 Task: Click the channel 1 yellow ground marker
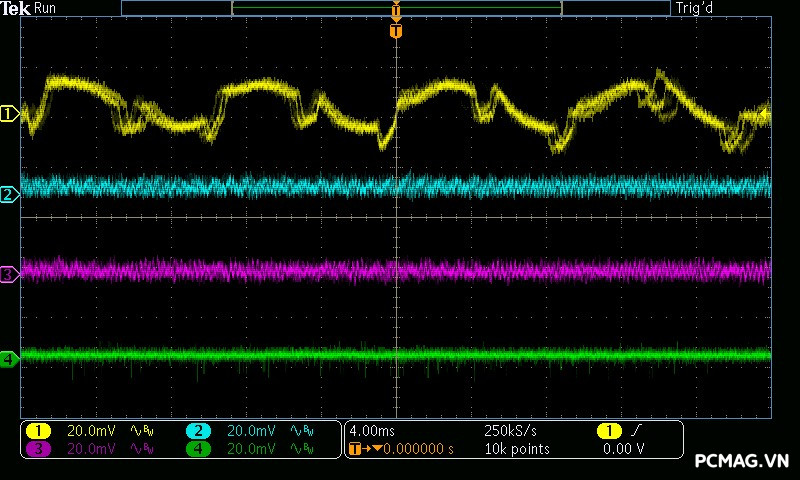[9, 114]
